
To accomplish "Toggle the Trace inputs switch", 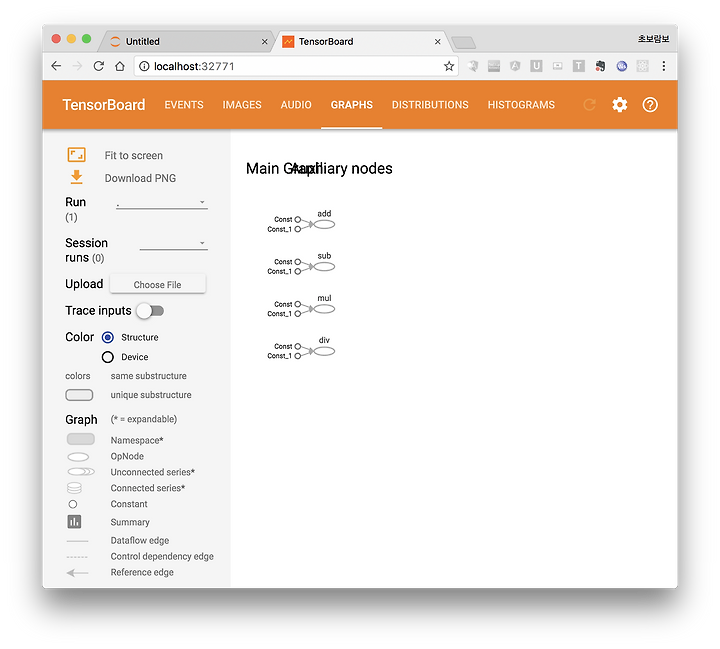I will coord(151,311).
